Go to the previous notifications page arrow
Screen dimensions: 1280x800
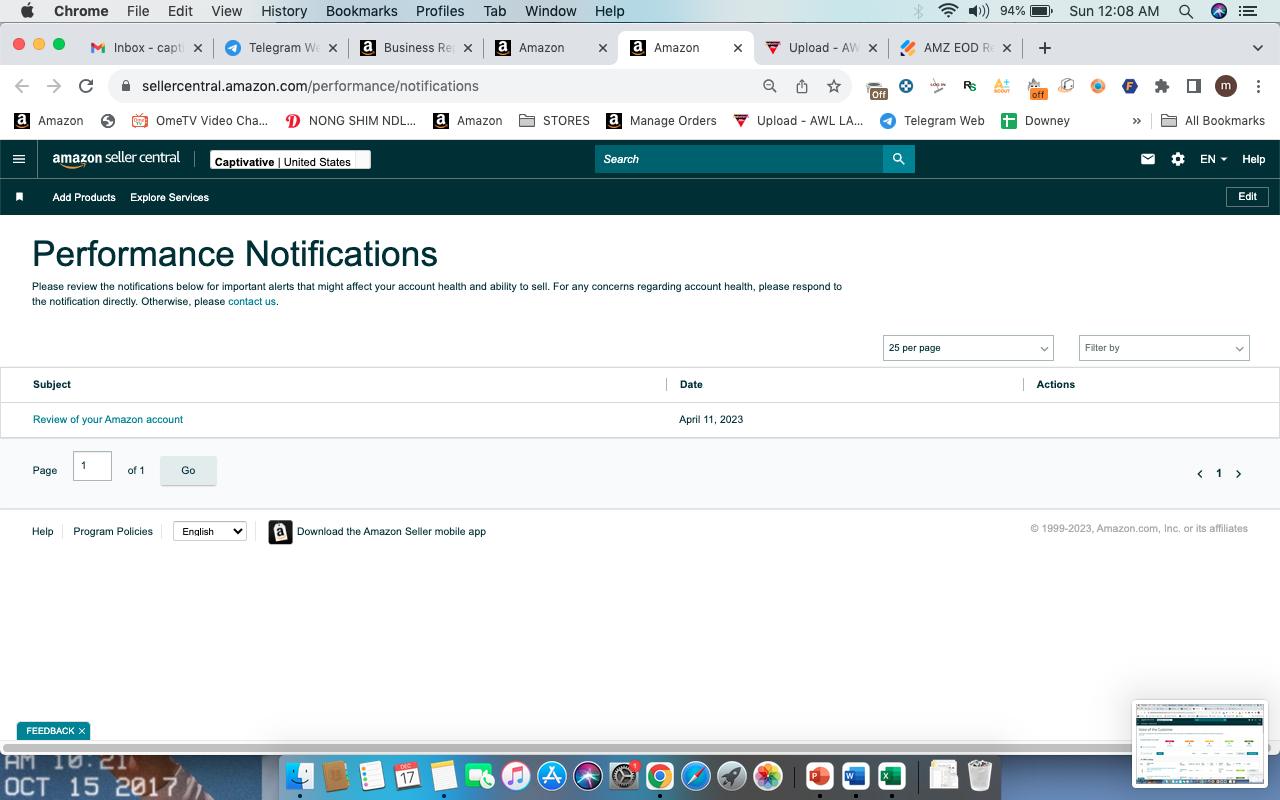pyautogui.click(x=1200, y=474)
